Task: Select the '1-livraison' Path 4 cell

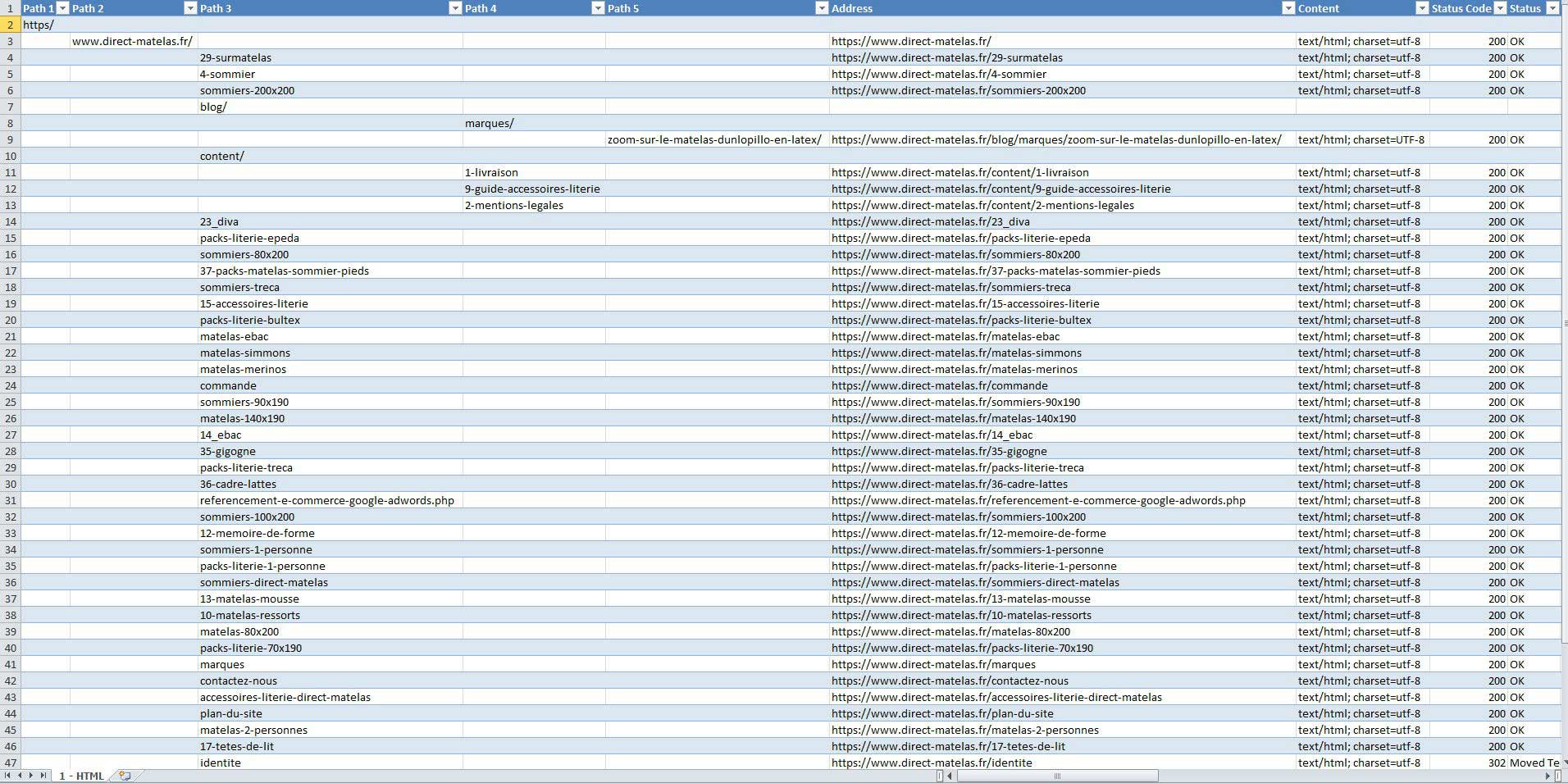Action: pos(534,172)
